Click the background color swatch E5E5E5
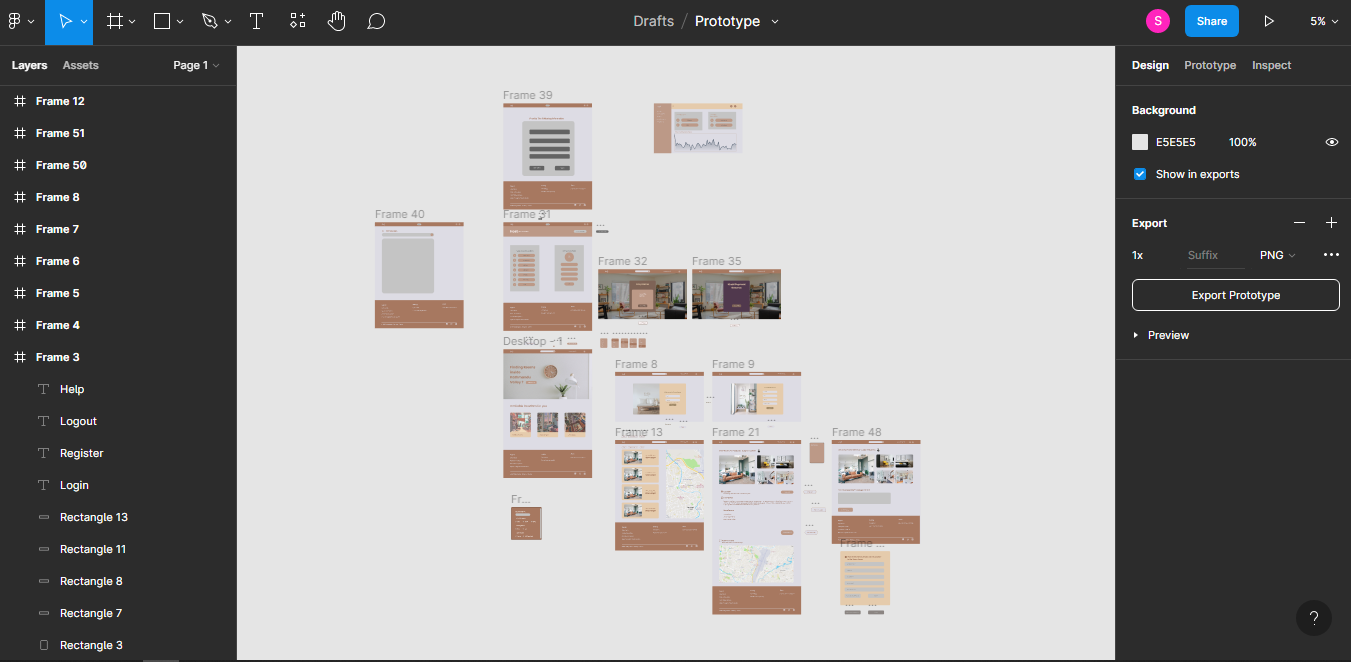This screenshot has height=662, width=1351. pos(1140,142)
